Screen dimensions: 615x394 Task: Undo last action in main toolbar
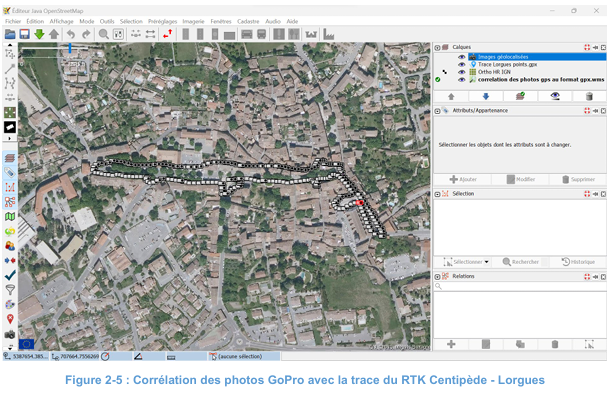pos(71,34)
